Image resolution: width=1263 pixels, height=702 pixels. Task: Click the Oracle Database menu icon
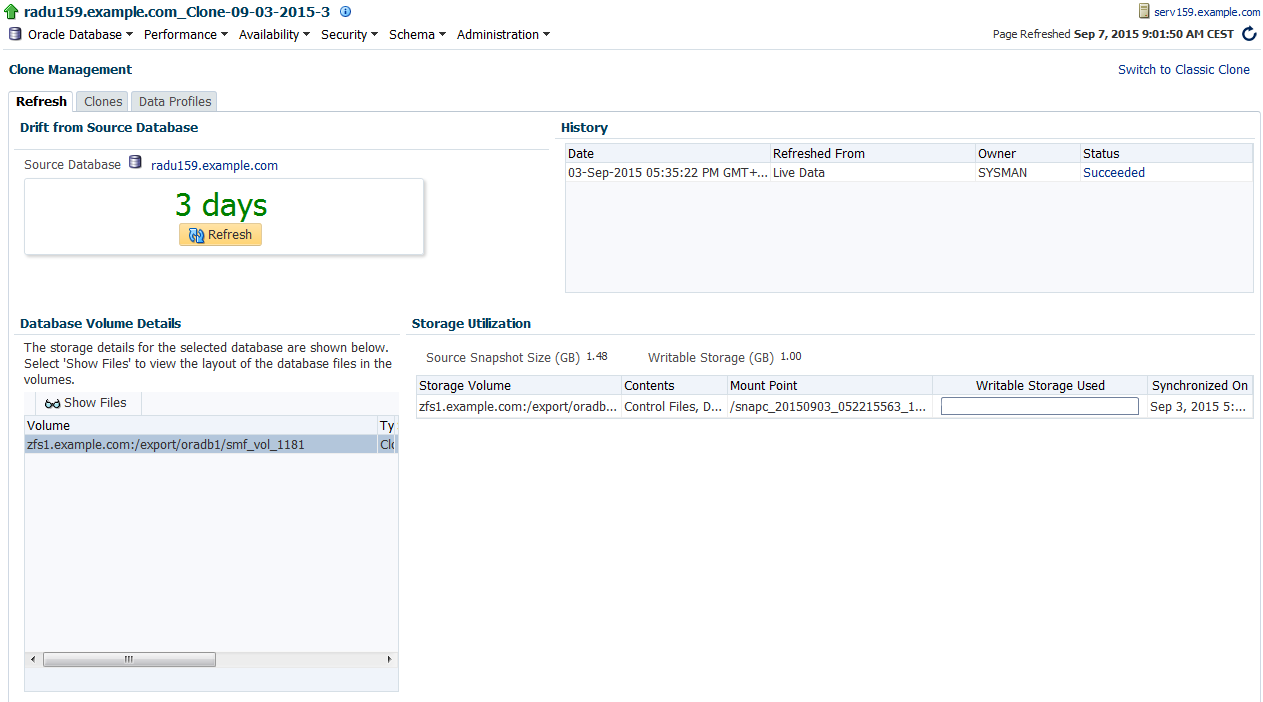15,34
